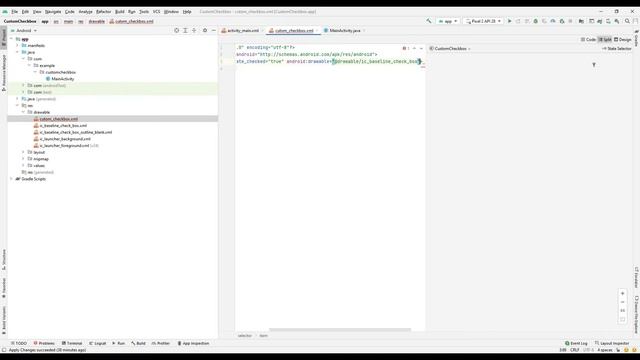Open the Android project view dropdown

coord(24,31)
